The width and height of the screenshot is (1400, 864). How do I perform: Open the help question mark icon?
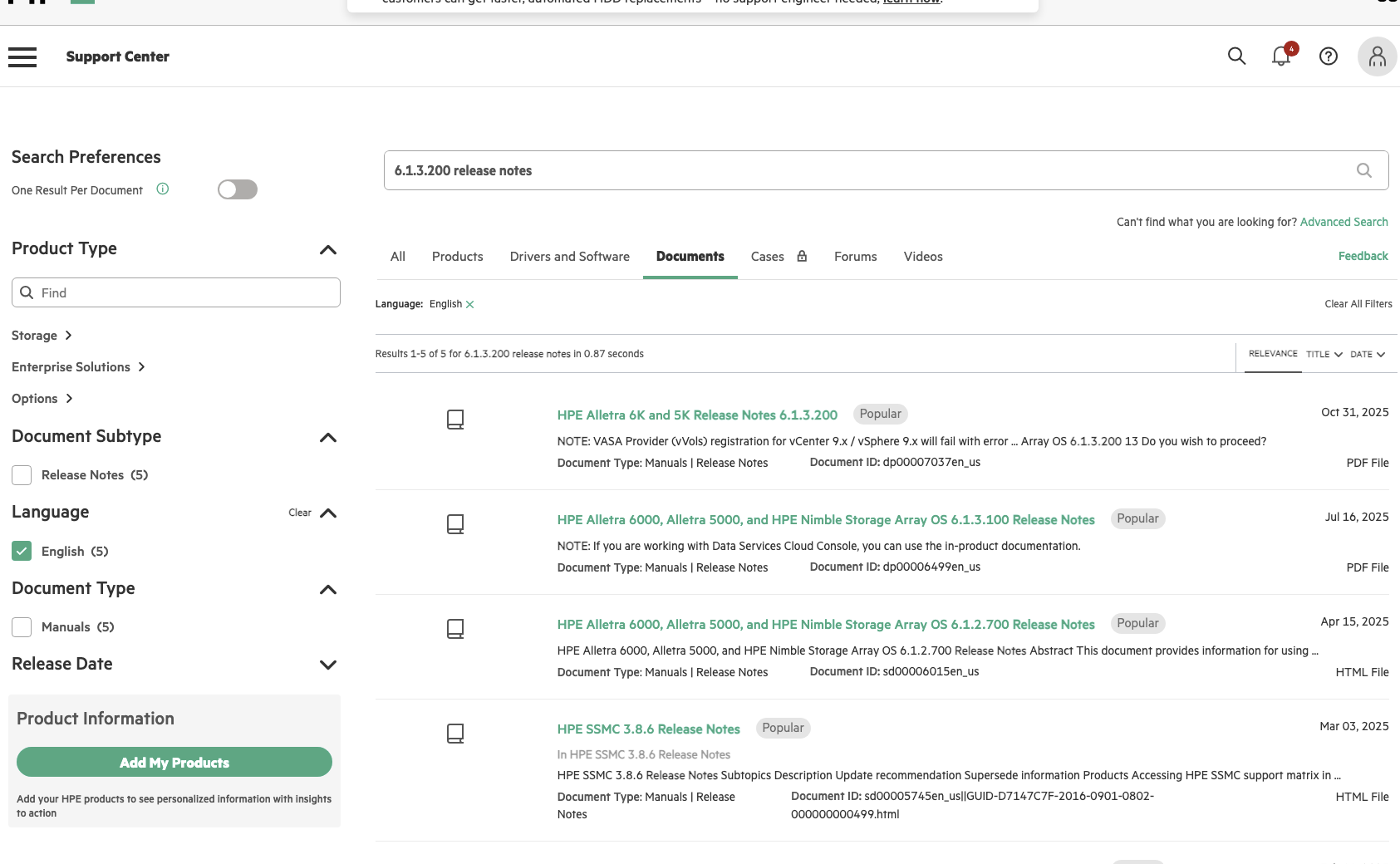click(x=1328, y=56)
